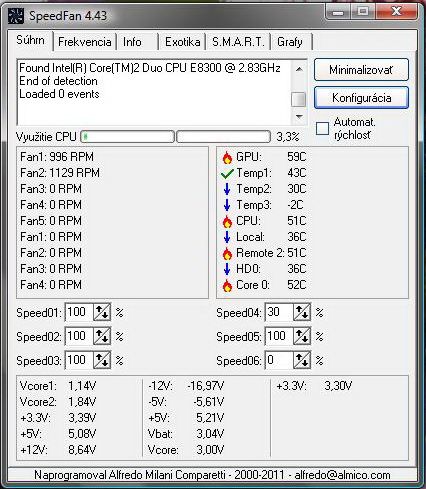
Task: Click the flame icon beside GPU temperature
Action: (227, 157)
